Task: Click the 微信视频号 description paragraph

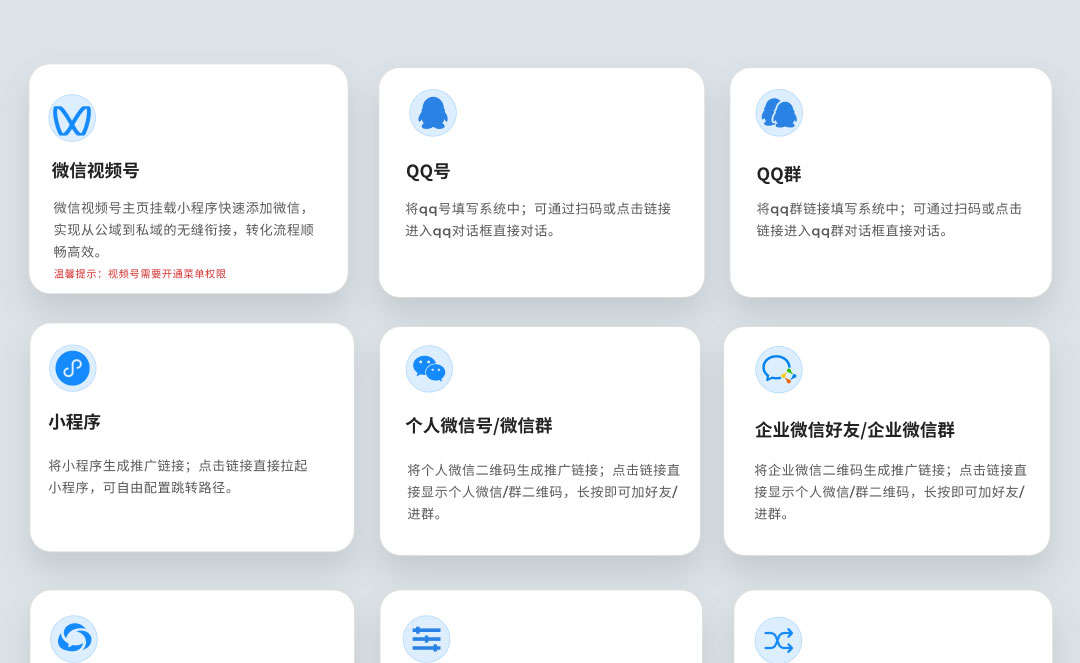Action: [184, 230]
